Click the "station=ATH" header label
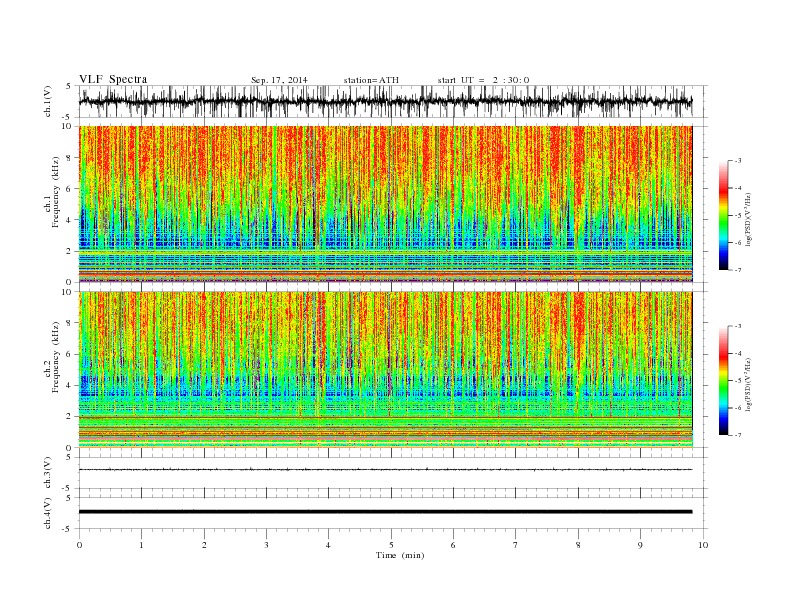 pos(371,80)
